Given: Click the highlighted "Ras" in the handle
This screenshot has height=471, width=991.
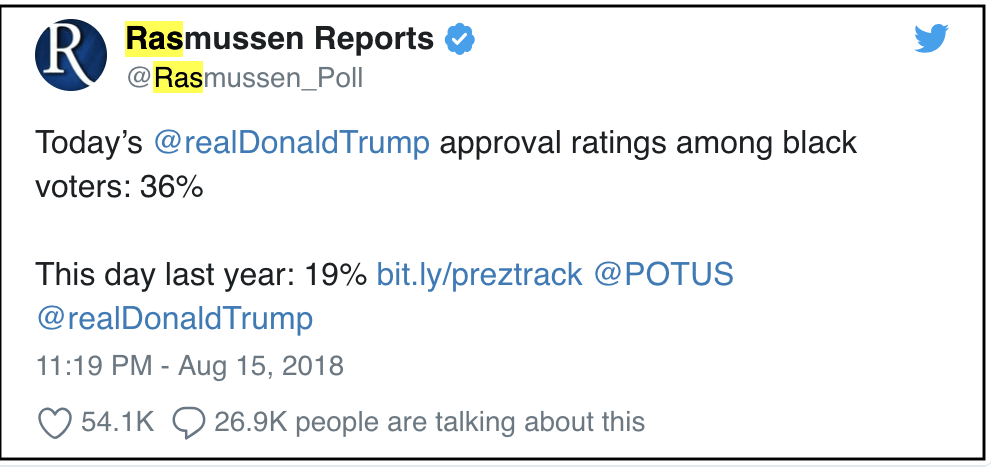Looking at the screenshot, I should coord(179,78).
